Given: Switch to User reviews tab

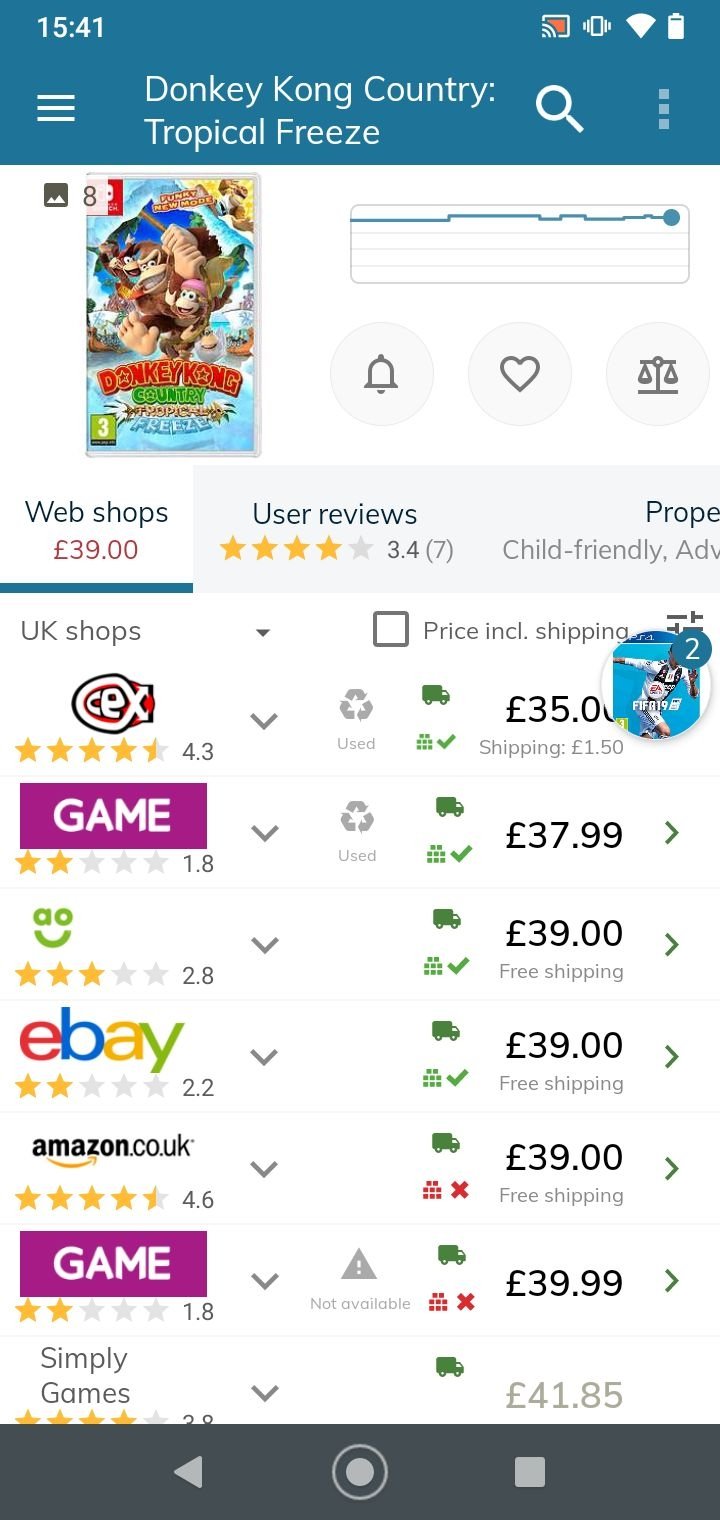Looking at the screenshot, I should (x=336, y=530).
